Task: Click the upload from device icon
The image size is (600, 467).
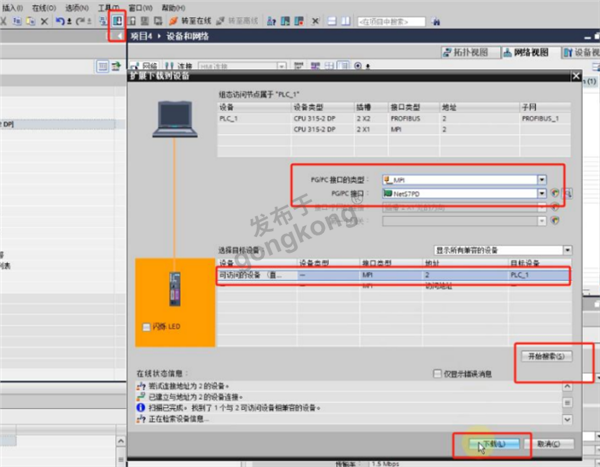Action: pos(132,21)
